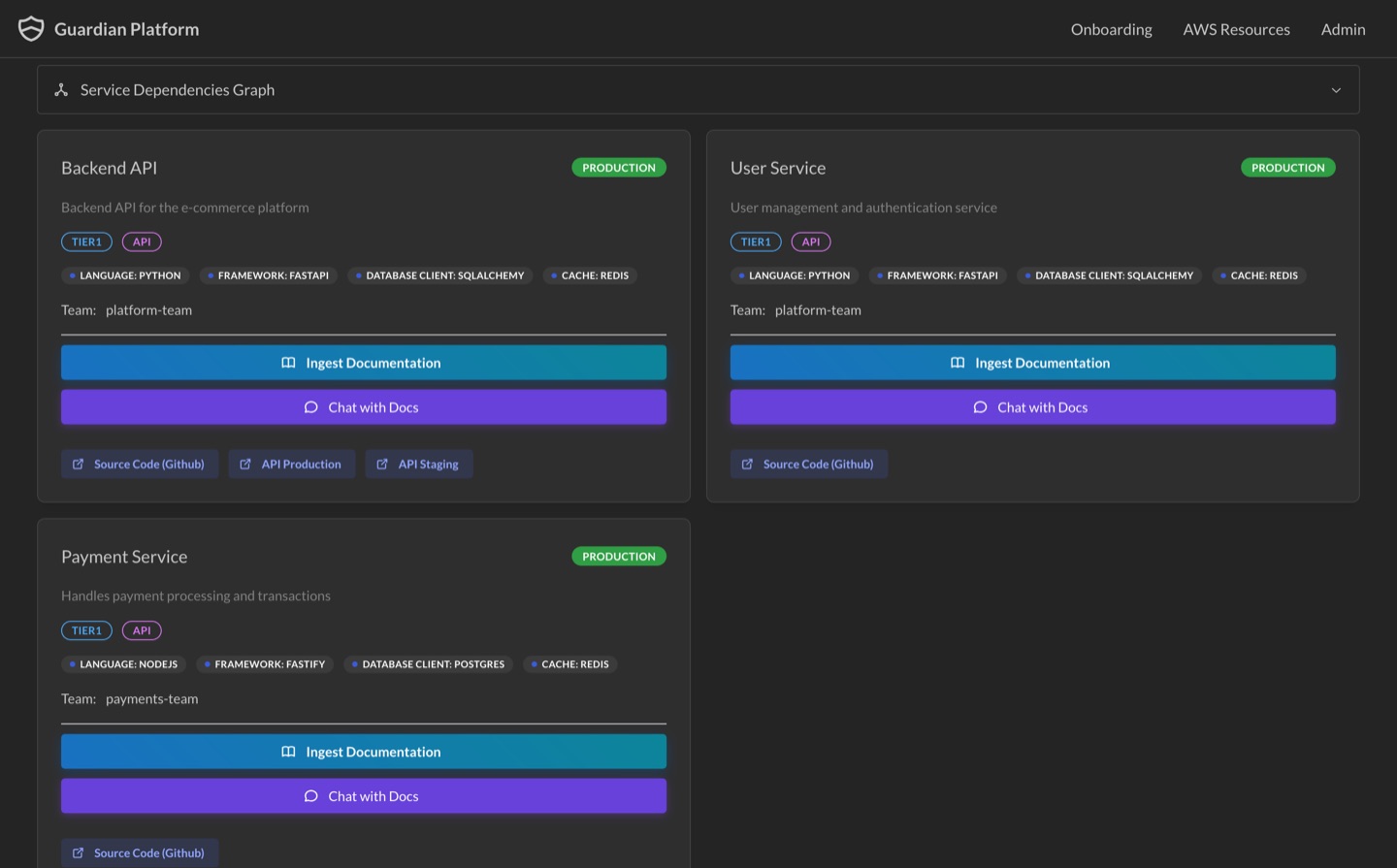Click the Backend API card title

click(109, 168)
